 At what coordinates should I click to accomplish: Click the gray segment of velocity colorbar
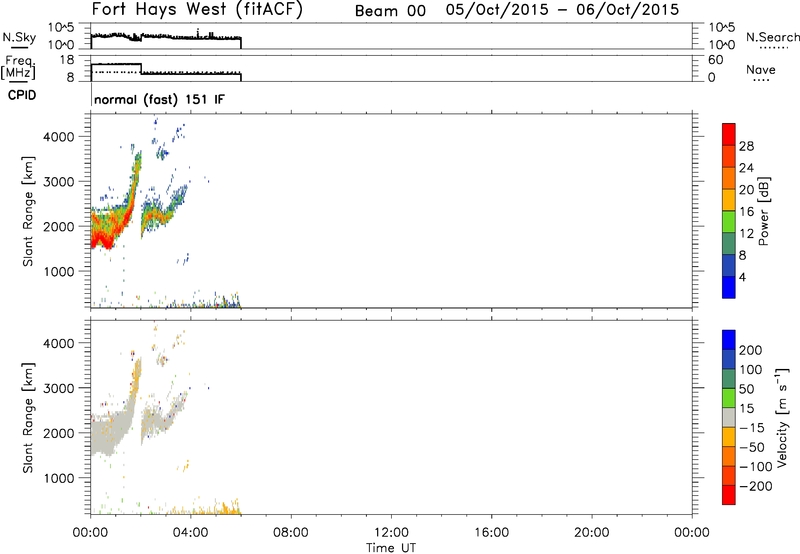coord(729,418)
